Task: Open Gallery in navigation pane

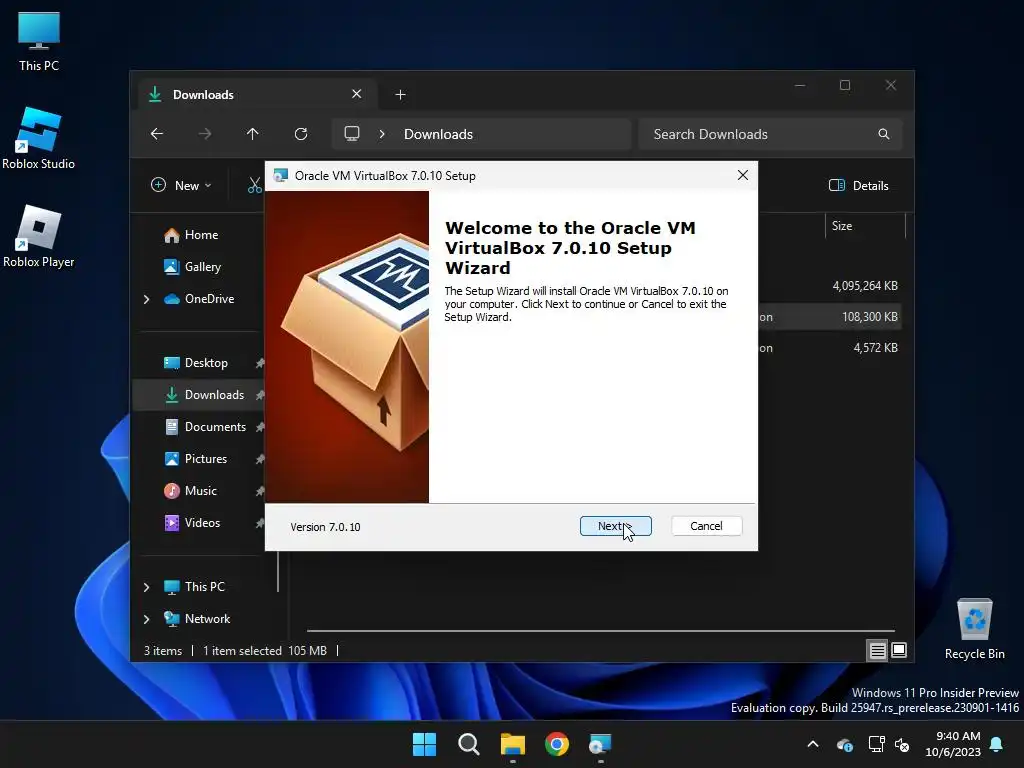Action: (202, 266)
